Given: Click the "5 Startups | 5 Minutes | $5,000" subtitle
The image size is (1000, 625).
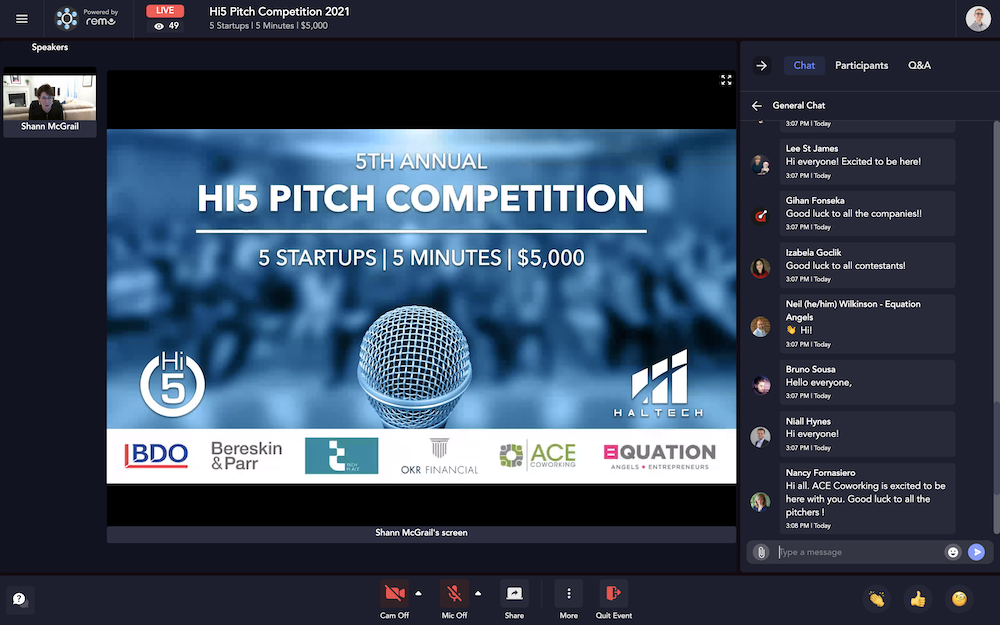Looking at the screenshot, I should tap(268, 26).
